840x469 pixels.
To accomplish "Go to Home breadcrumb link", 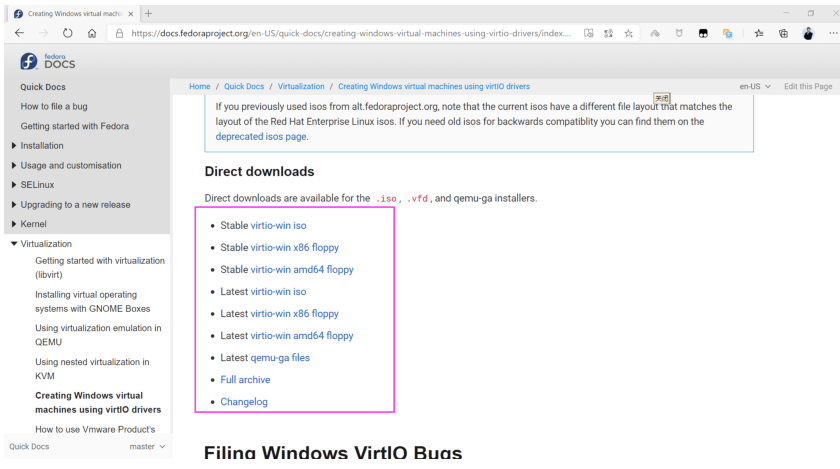I will [199, 86].
